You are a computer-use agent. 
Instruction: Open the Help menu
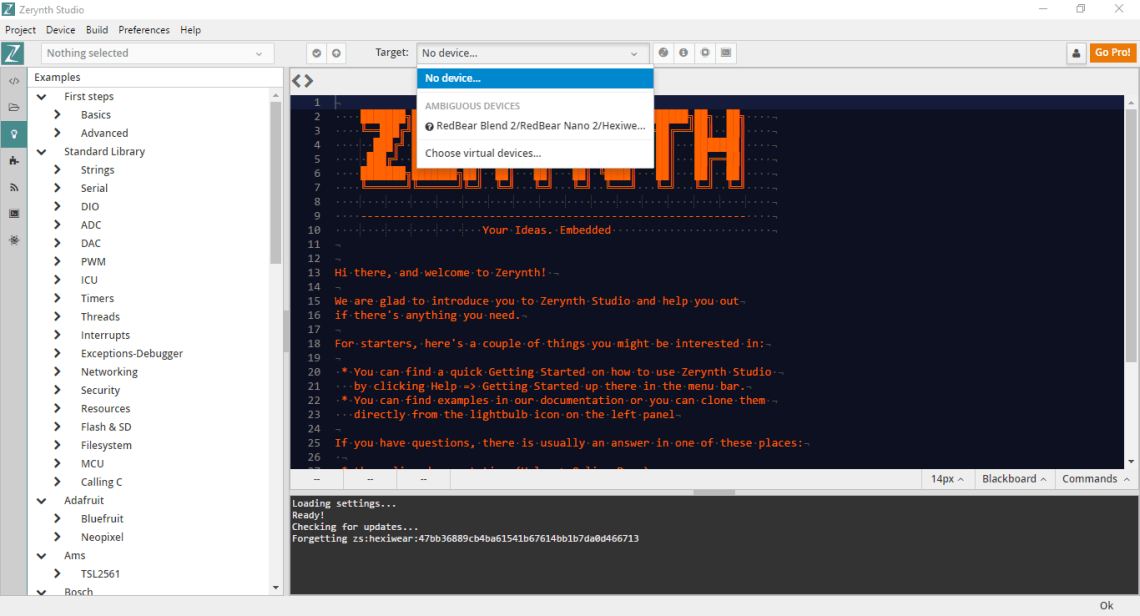tap(190, 30)
